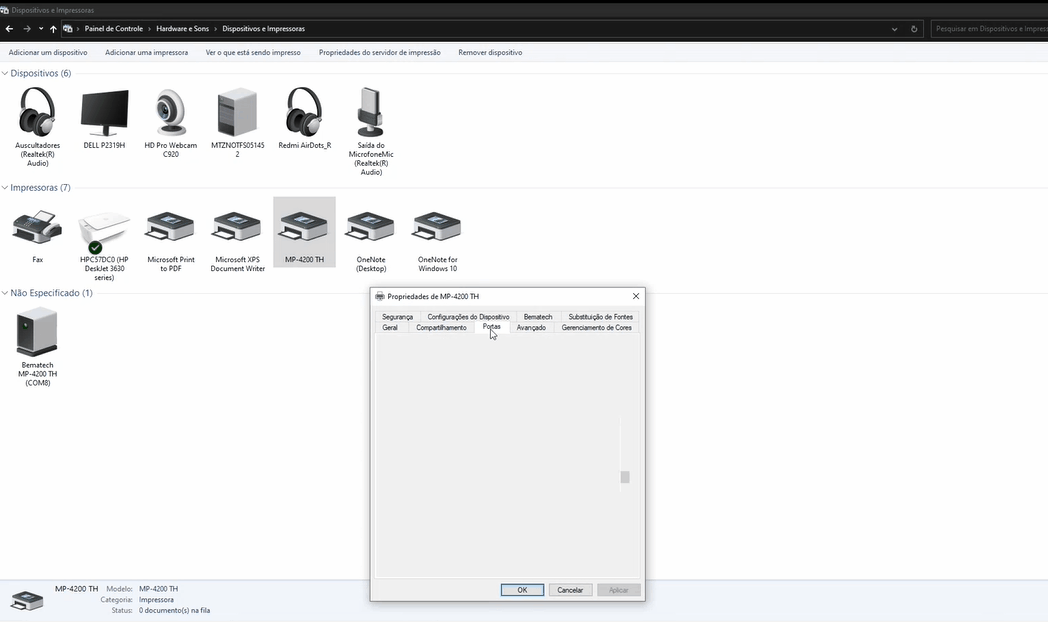Switch to the Geral tab
The height and width of the screenshot is (622, 1048).
click(x=390, y=327)
